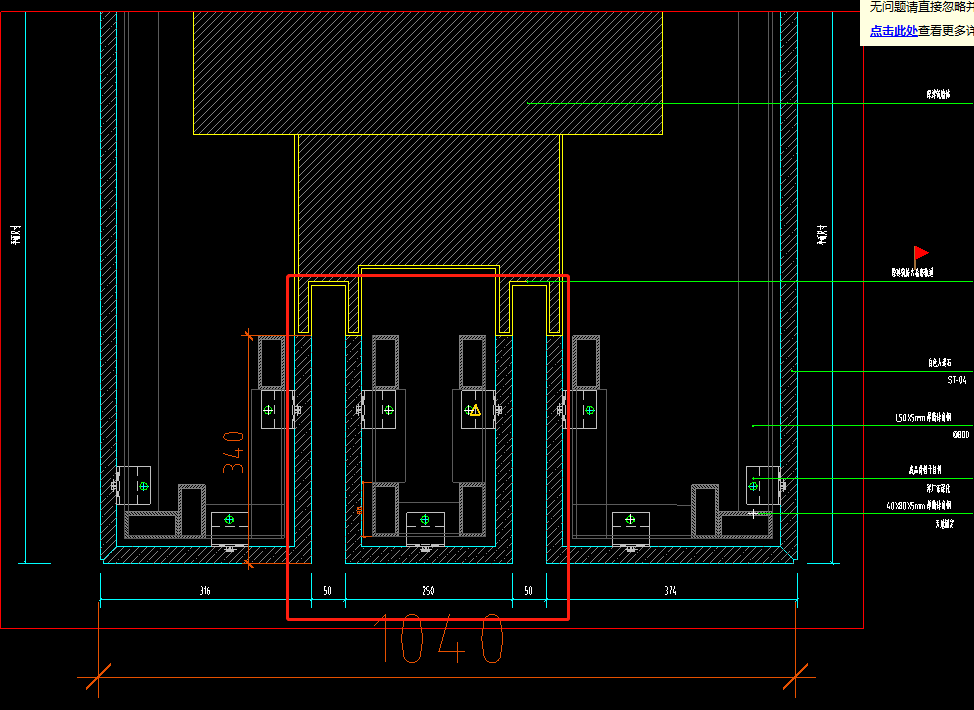Click the bottom-right red dimension tick mark

coord(796,678)
